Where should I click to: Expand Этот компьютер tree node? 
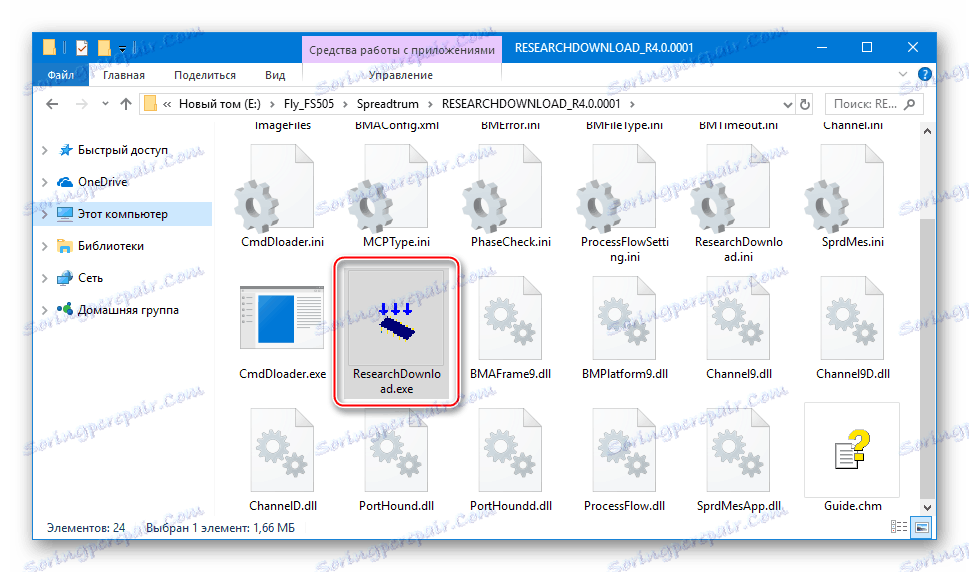point(44,214)
